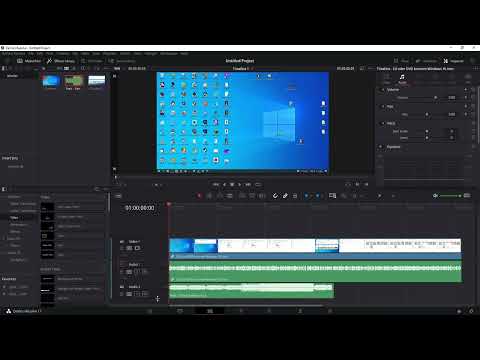Open Project Settings gear icon
The image size is (480, 360).
(x=471, y=311)
